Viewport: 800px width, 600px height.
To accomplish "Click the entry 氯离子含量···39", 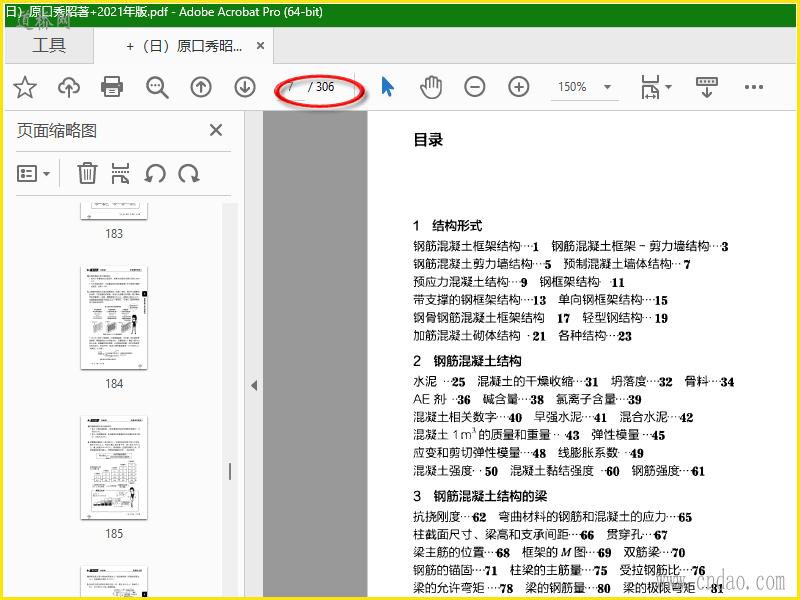I will tap(598, 399).
